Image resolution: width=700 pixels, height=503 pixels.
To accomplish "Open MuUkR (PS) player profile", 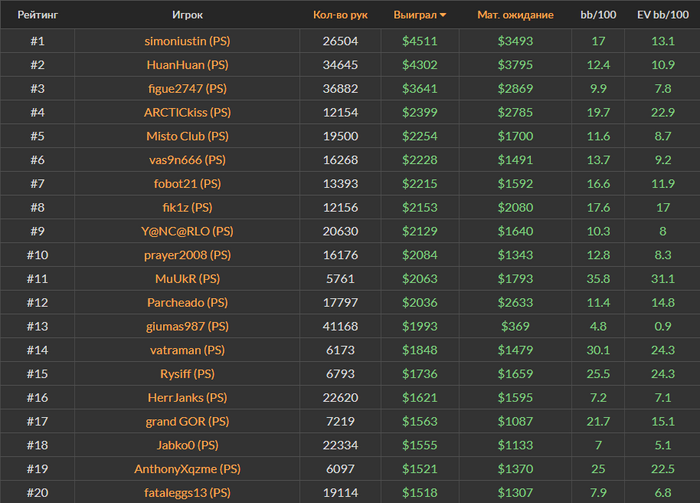I will (x=188, y=279).
